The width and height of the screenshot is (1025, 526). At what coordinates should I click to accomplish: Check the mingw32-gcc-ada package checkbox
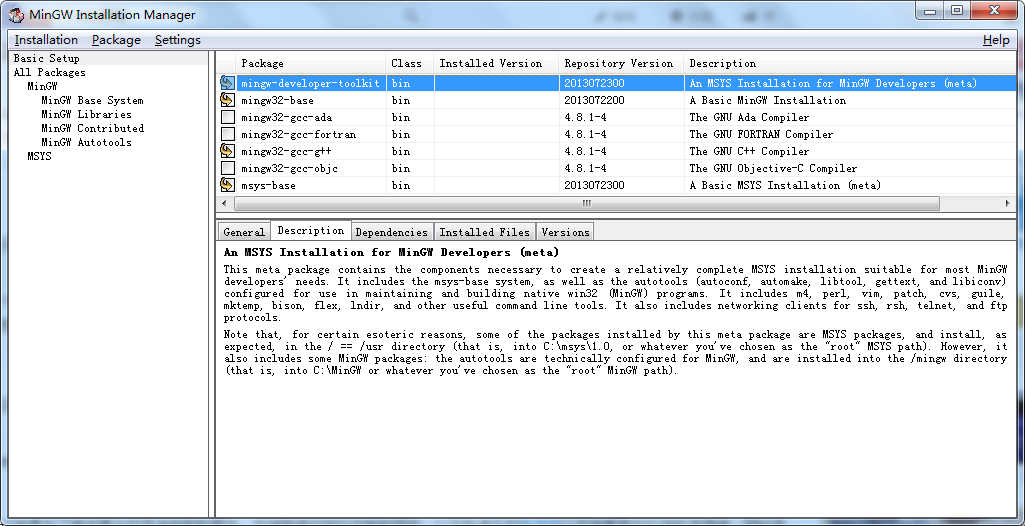tap(227, 118)
